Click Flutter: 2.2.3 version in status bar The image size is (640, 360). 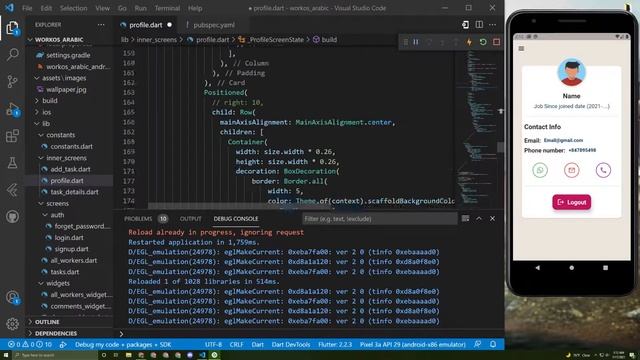[335, 344]
